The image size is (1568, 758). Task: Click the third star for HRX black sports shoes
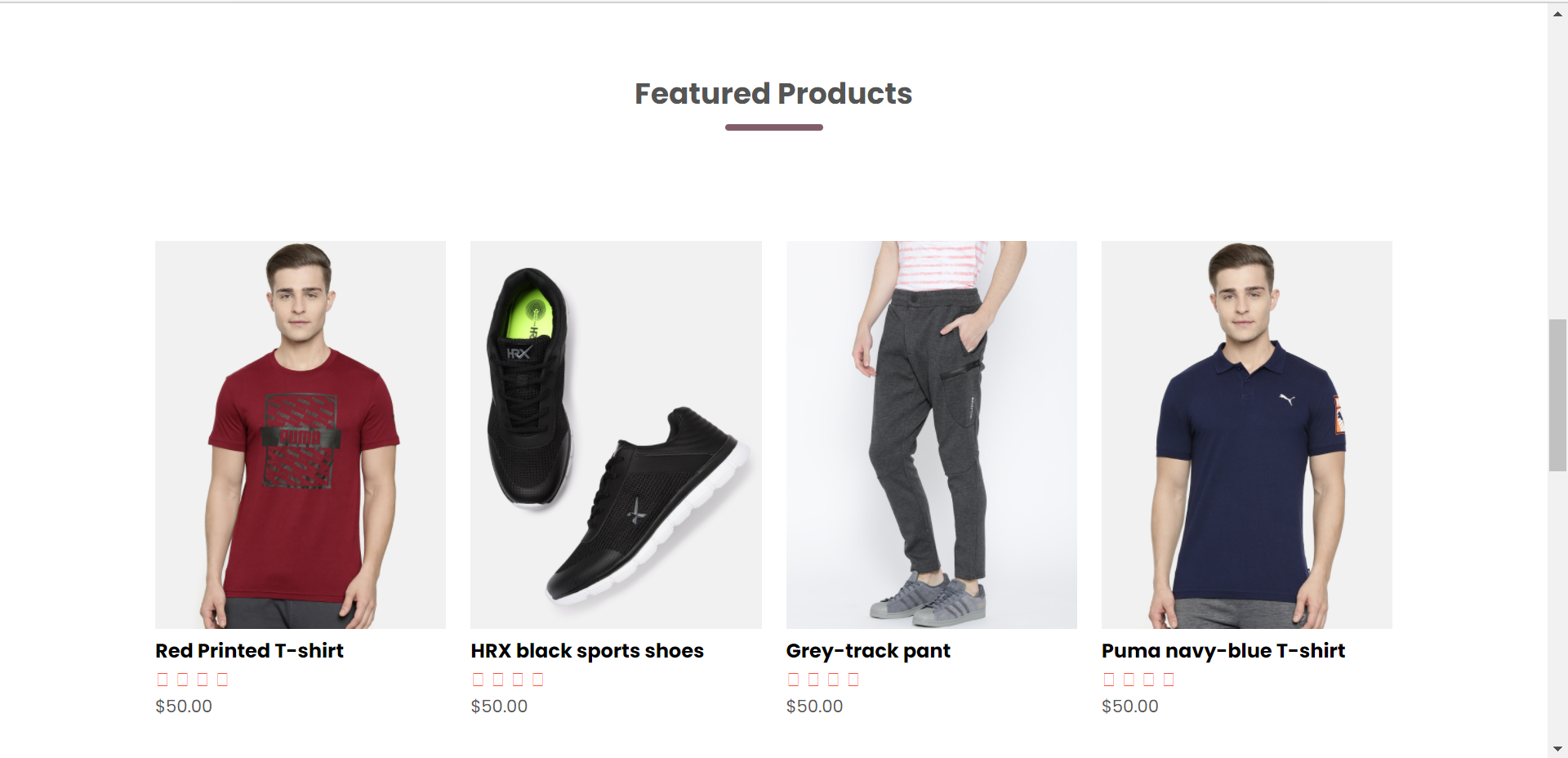(x=518, y=679)
